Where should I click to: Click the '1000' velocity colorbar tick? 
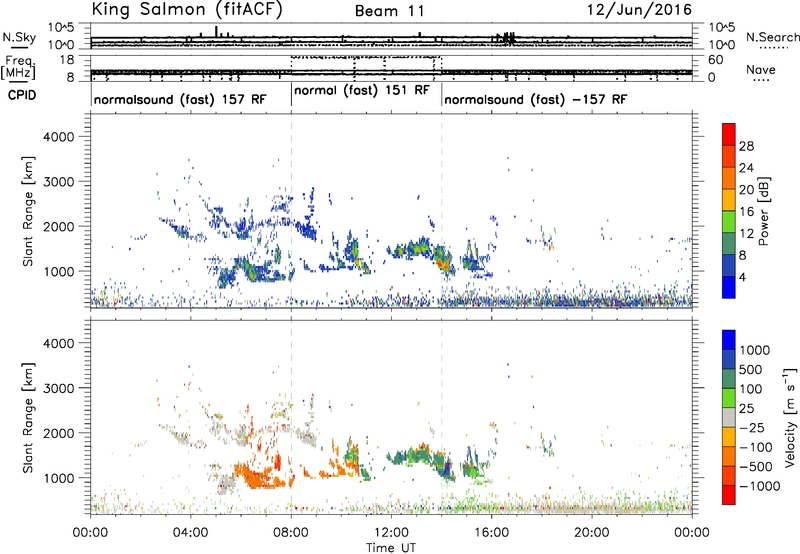(x=755, y=350)
